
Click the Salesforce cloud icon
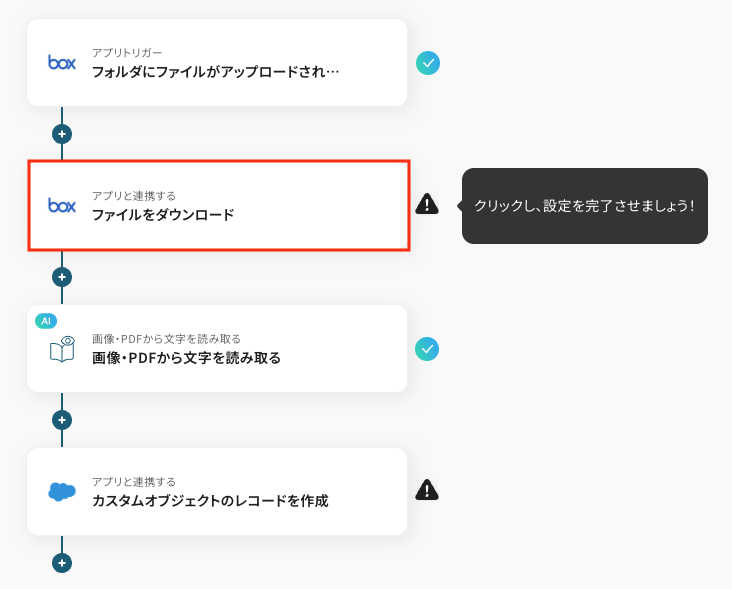point(62,491)
